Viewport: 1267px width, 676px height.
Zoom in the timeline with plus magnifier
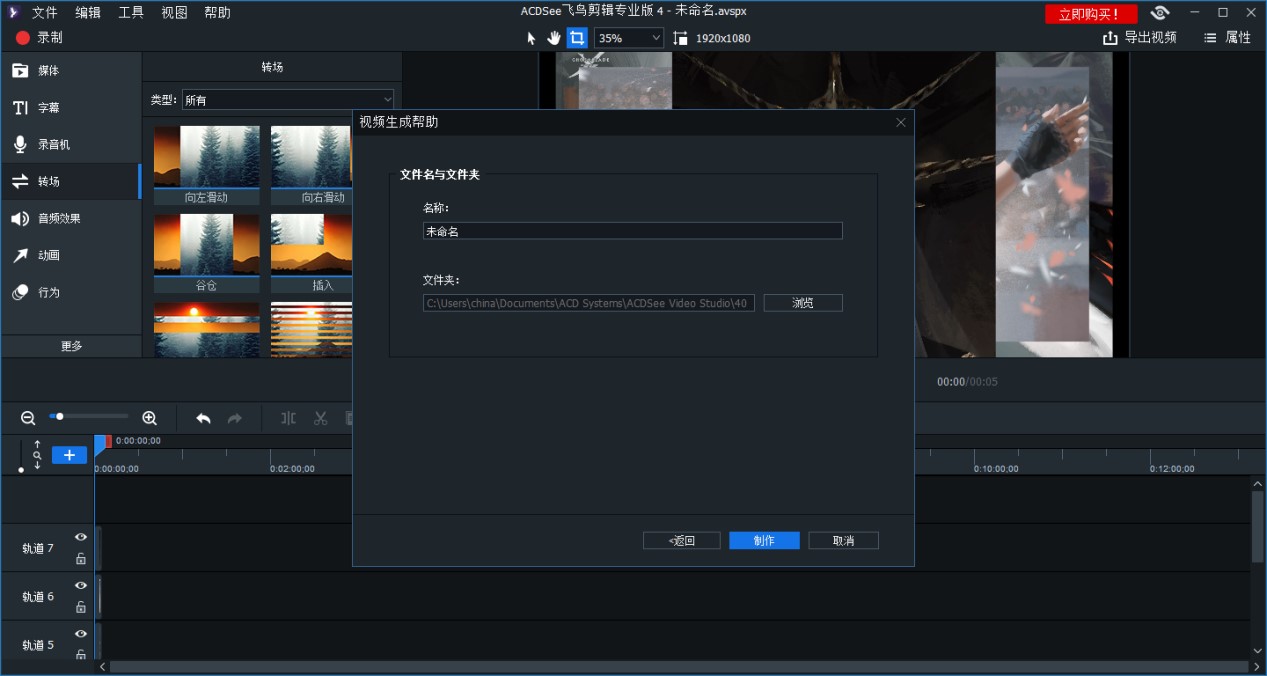pyautogui.click(x=149, y=418)
